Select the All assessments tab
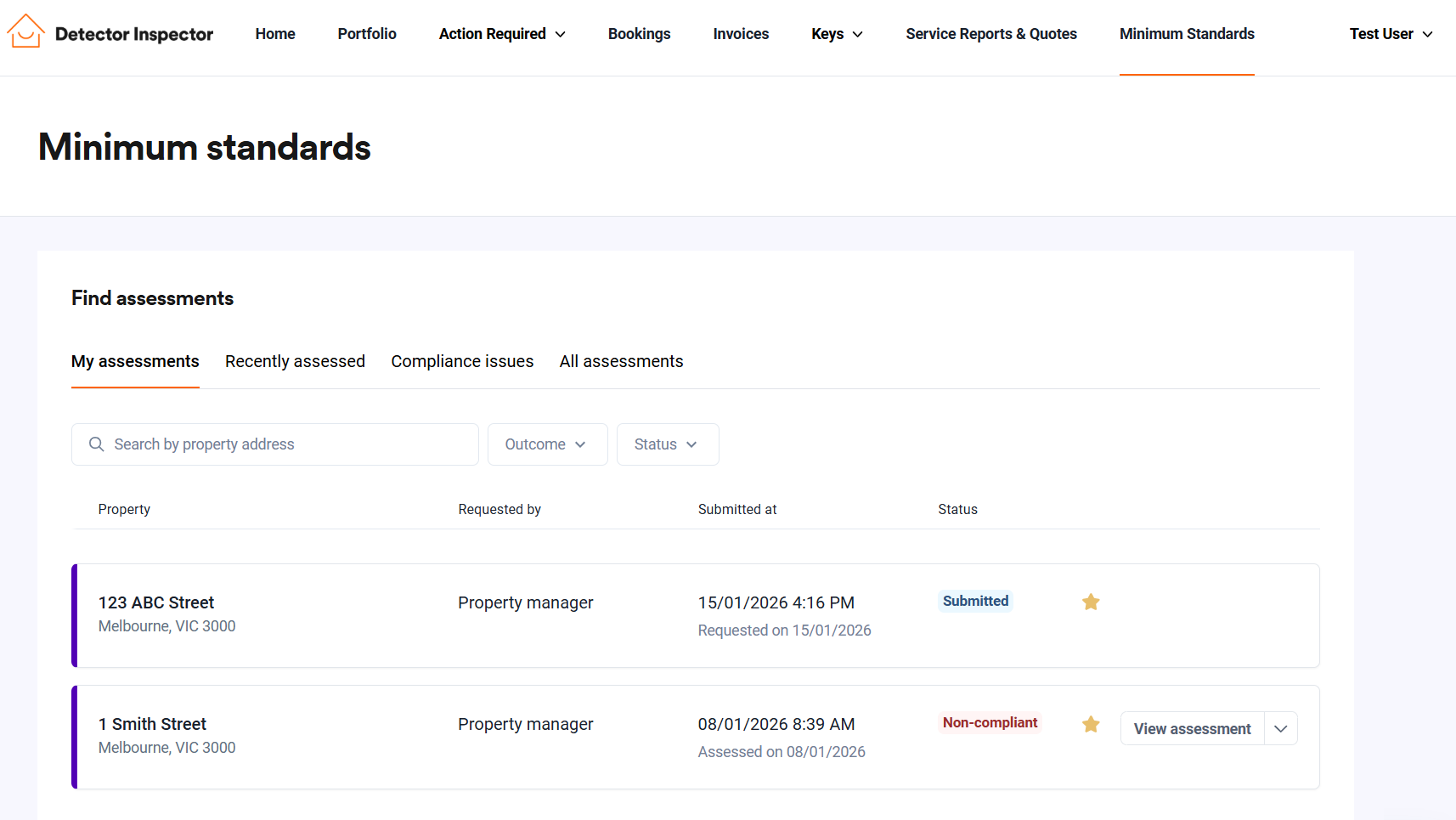This screenshot has width=1456, height=820. coord(621,362)
